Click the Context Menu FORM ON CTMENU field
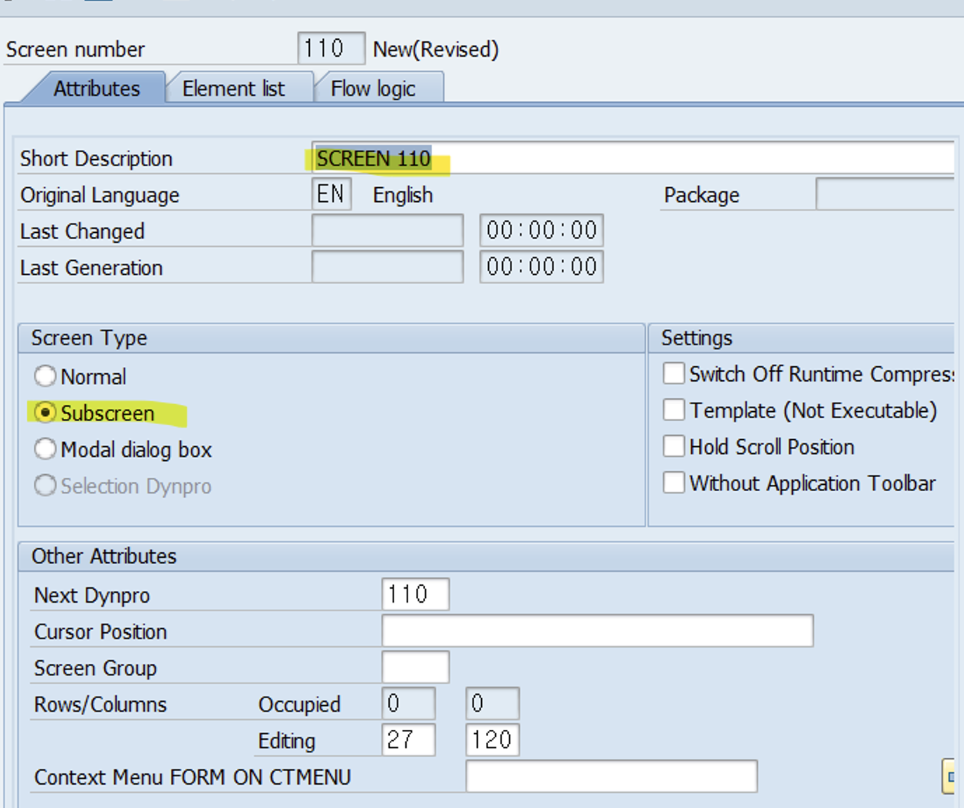Viewport: 964px width, 808px height. tap(610, 777)
